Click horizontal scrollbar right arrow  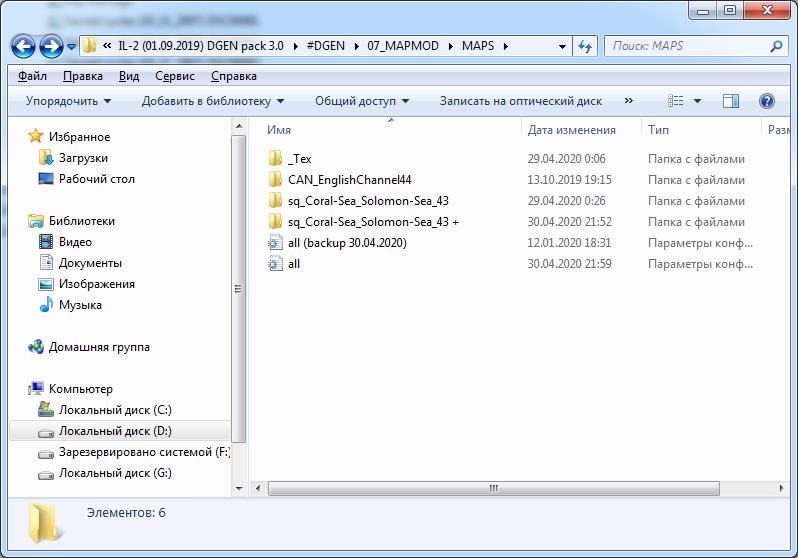[x=781, y=488]
